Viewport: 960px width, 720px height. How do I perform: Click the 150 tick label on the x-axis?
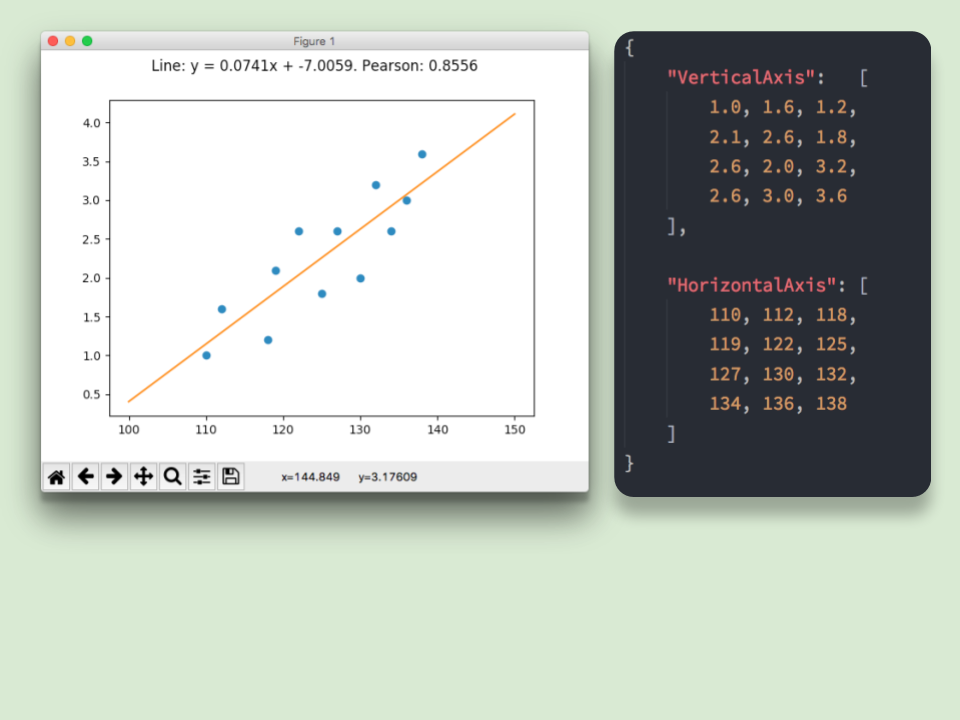514,429
